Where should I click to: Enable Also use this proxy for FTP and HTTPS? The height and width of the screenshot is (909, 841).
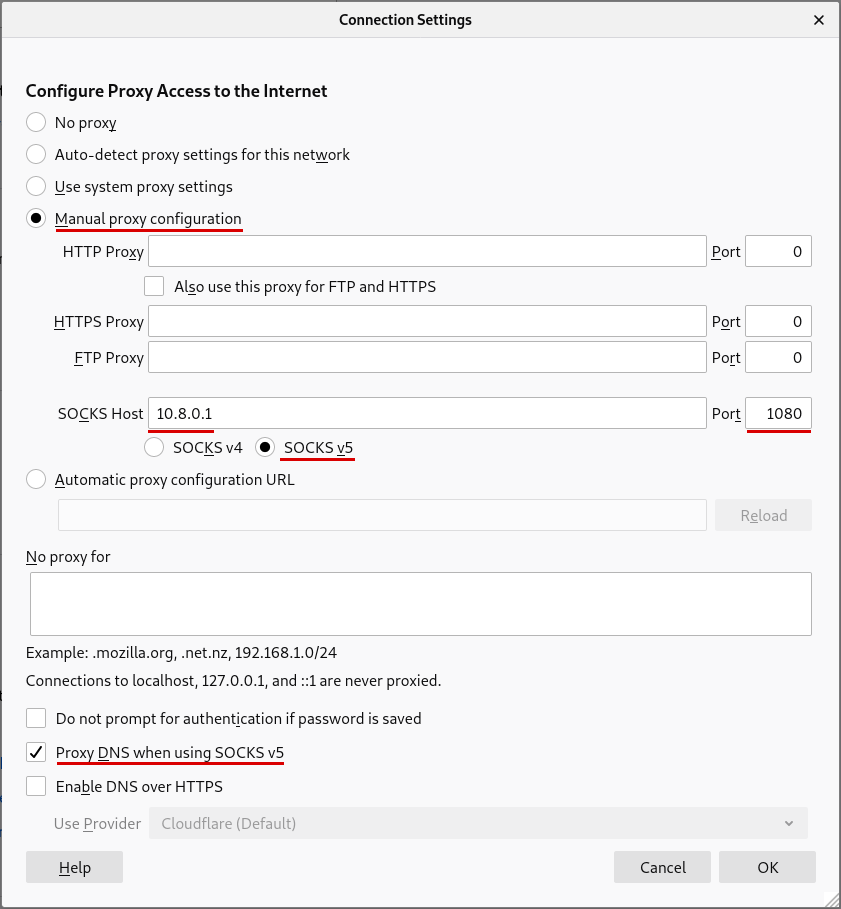pyautogui.click(x=154, y=287)
